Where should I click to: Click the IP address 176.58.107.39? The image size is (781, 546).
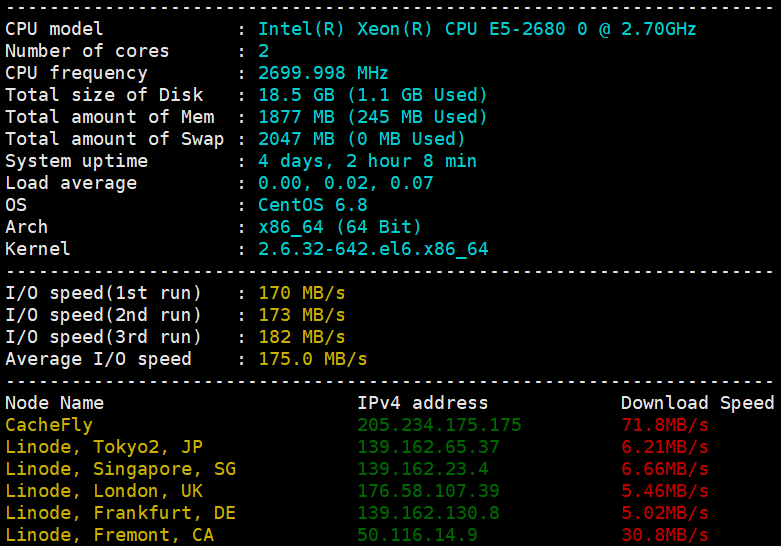[428, 491]
